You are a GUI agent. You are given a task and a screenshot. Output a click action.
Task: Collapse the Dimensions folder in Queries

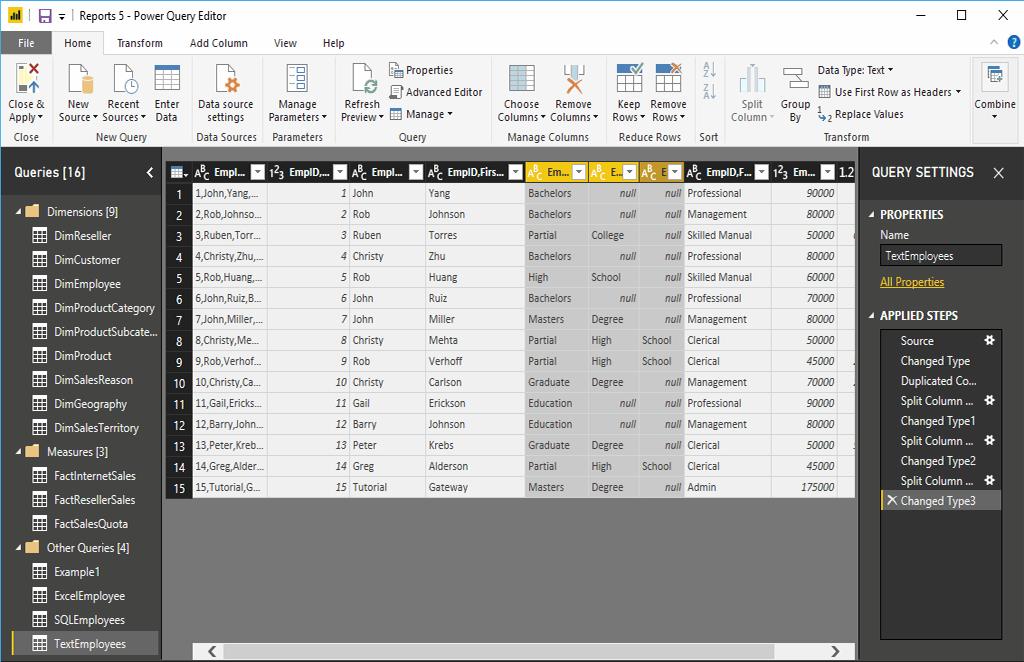click(x=18, y=212)
